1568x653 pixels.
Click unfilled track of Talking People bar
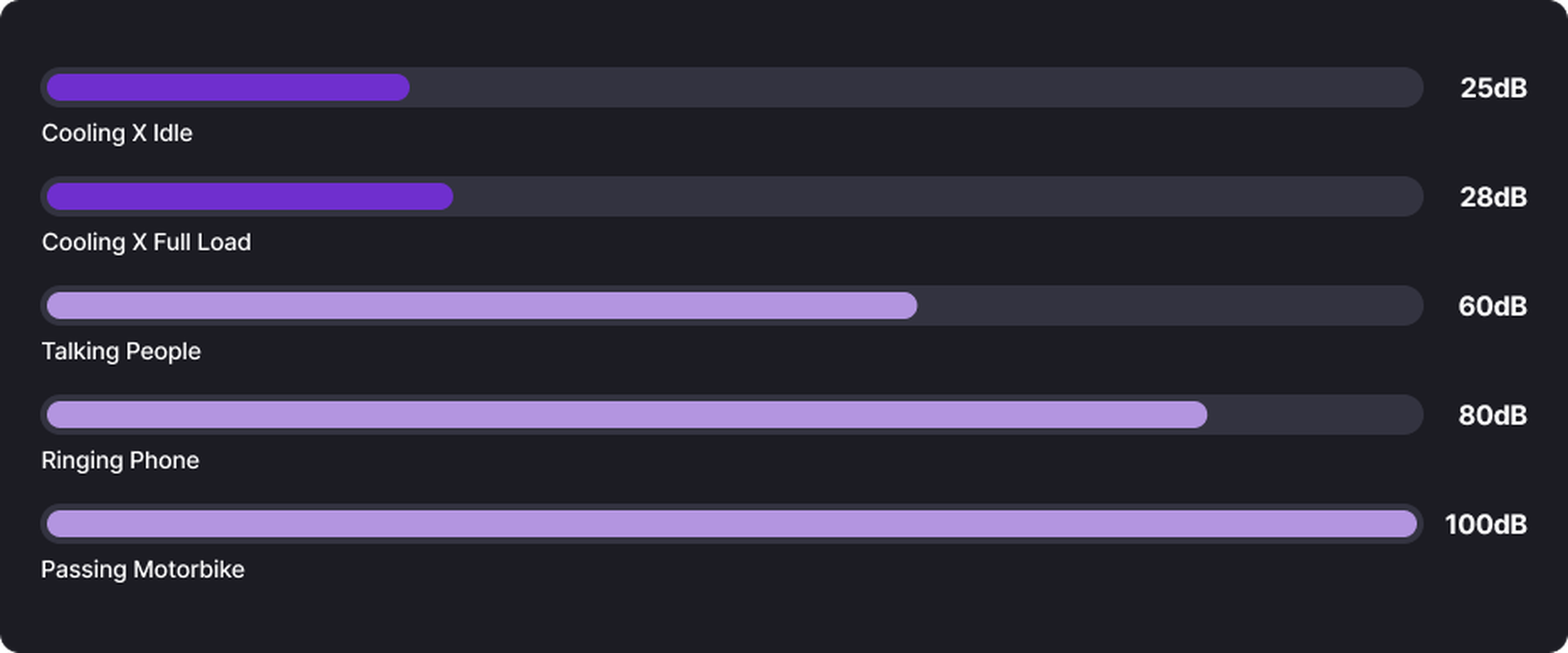coord(1170,306)
